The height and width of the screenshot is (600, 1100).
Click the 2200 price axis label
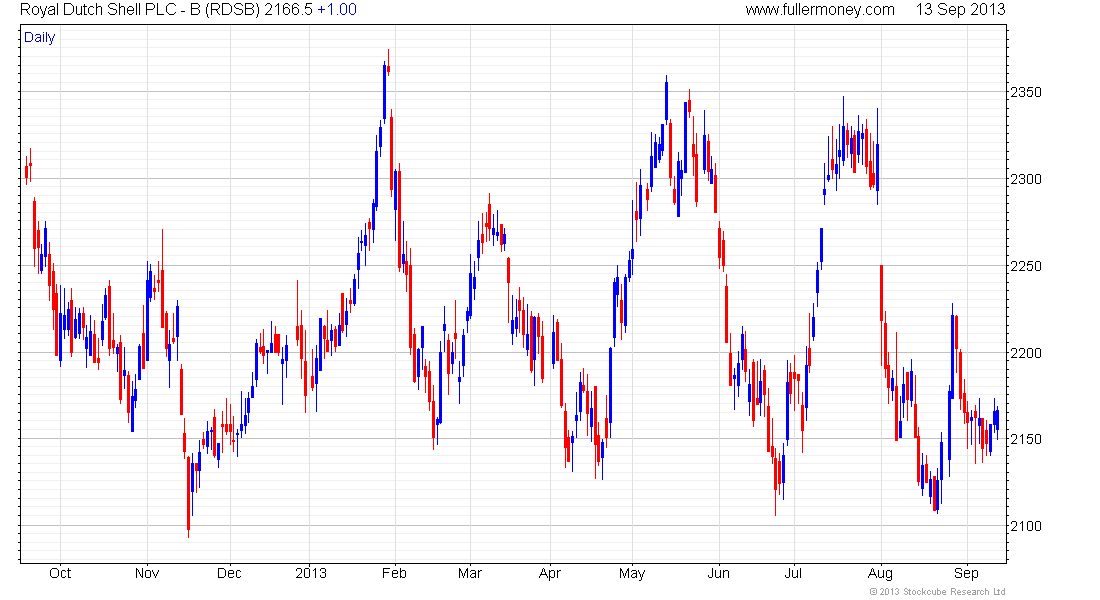pos(1026,354)
